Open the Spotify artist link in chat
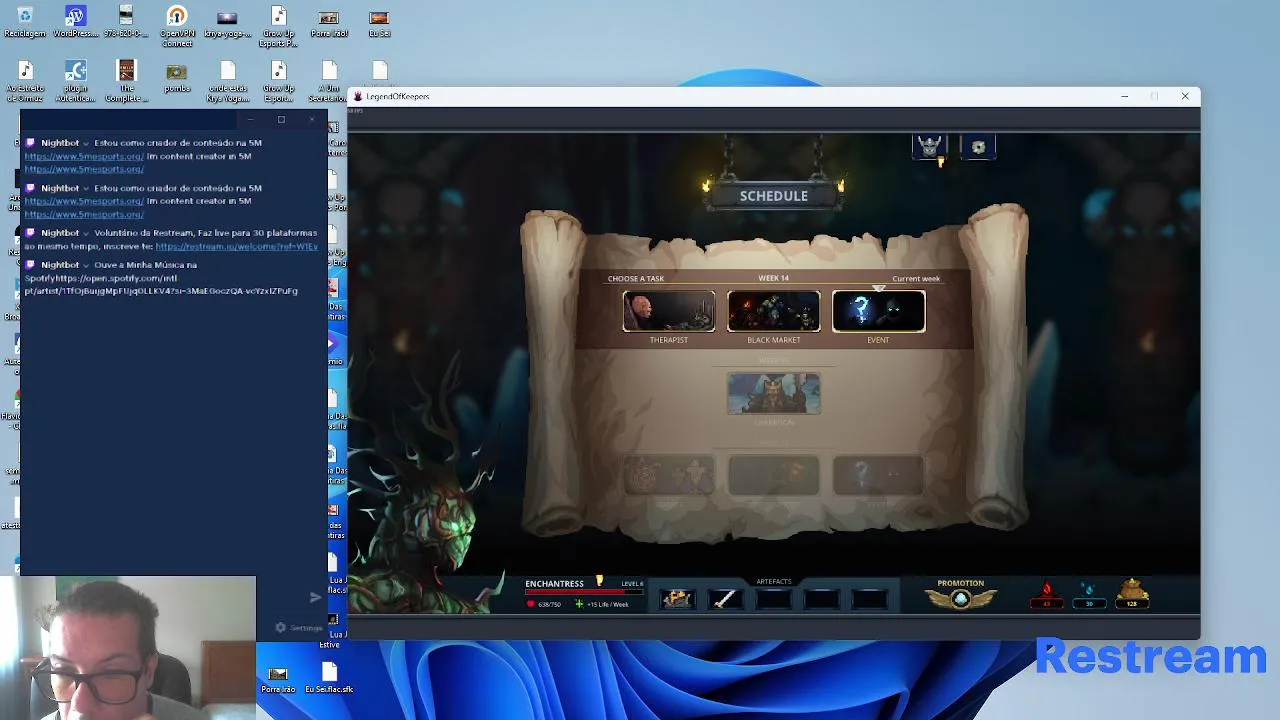This screenshot has height=720, width=1280. 161,284
